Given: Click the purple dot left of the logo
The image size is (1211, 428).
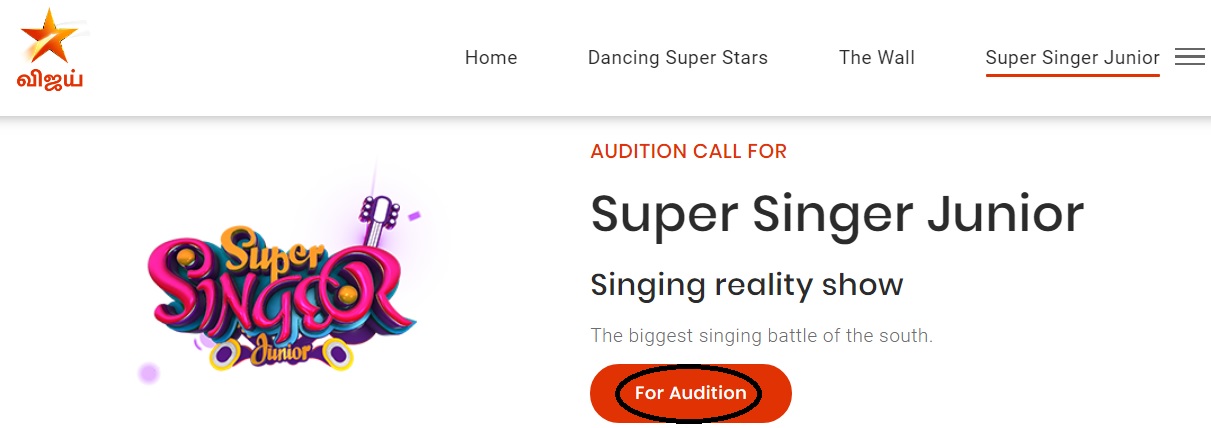Looking at the screenshot, I should tap(149, 373).
